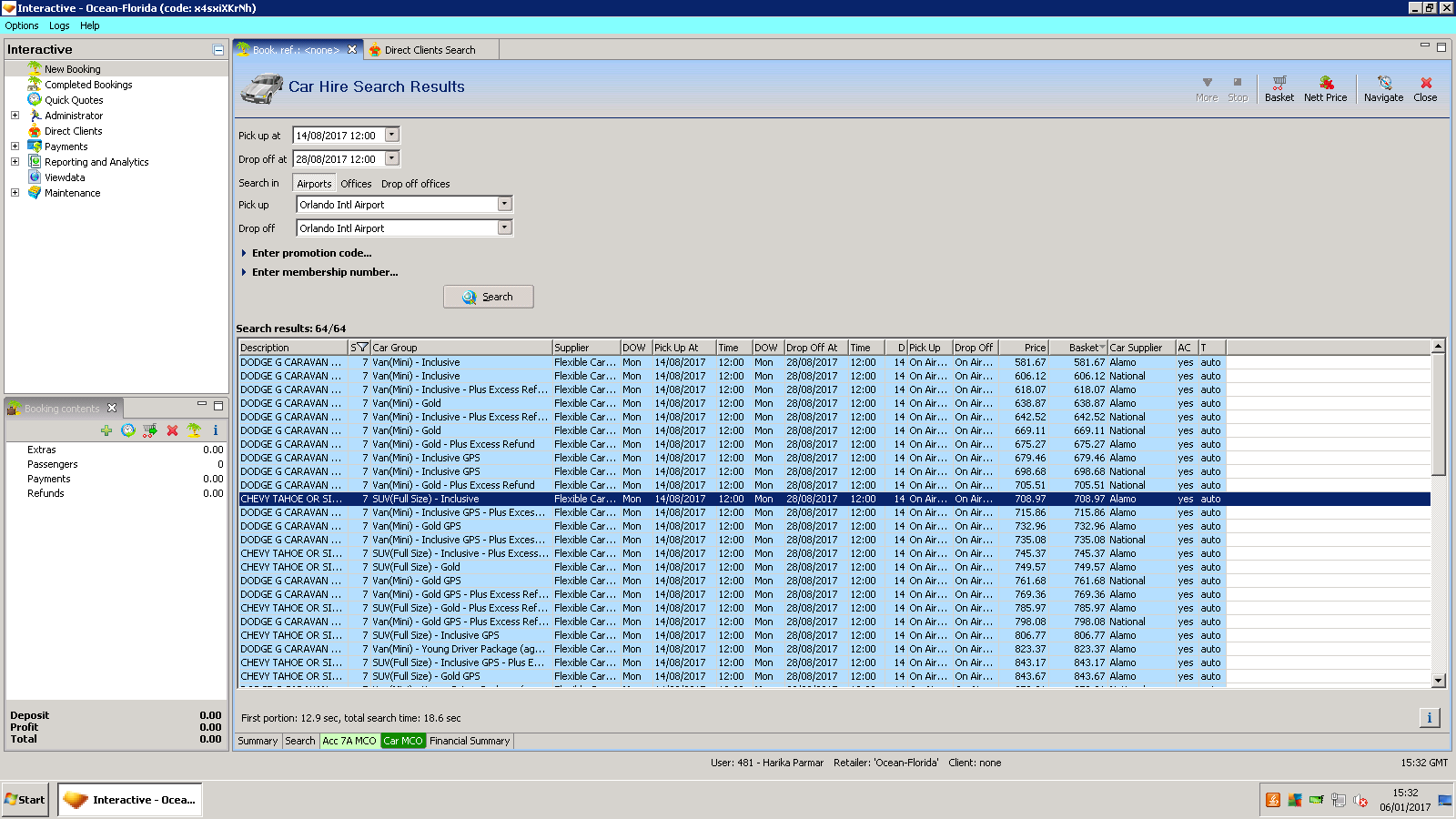
Task: Switch Search in to Offices
Action: click(356, 184)
